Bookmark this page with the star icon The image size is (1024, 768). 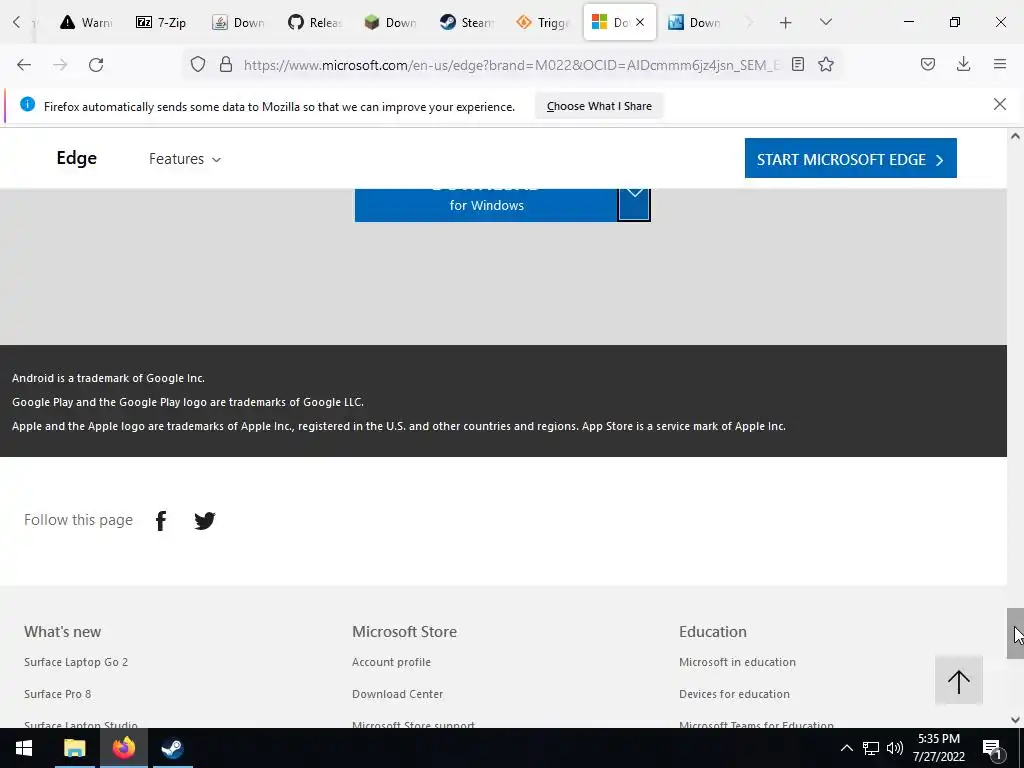coord(825,64)
